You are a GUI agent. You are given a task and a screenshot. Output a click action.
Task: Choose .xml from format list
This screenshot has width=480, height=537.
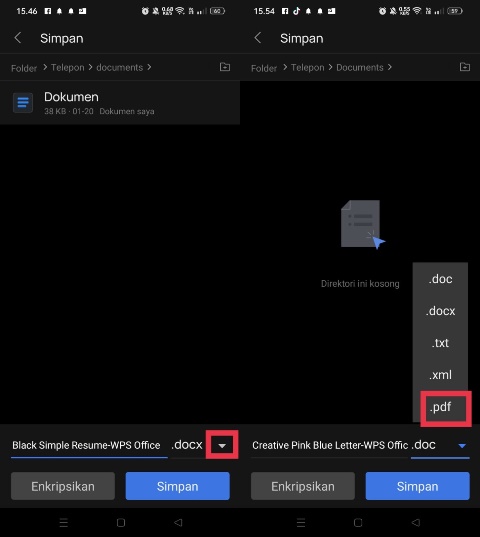(x=440, y=375)
